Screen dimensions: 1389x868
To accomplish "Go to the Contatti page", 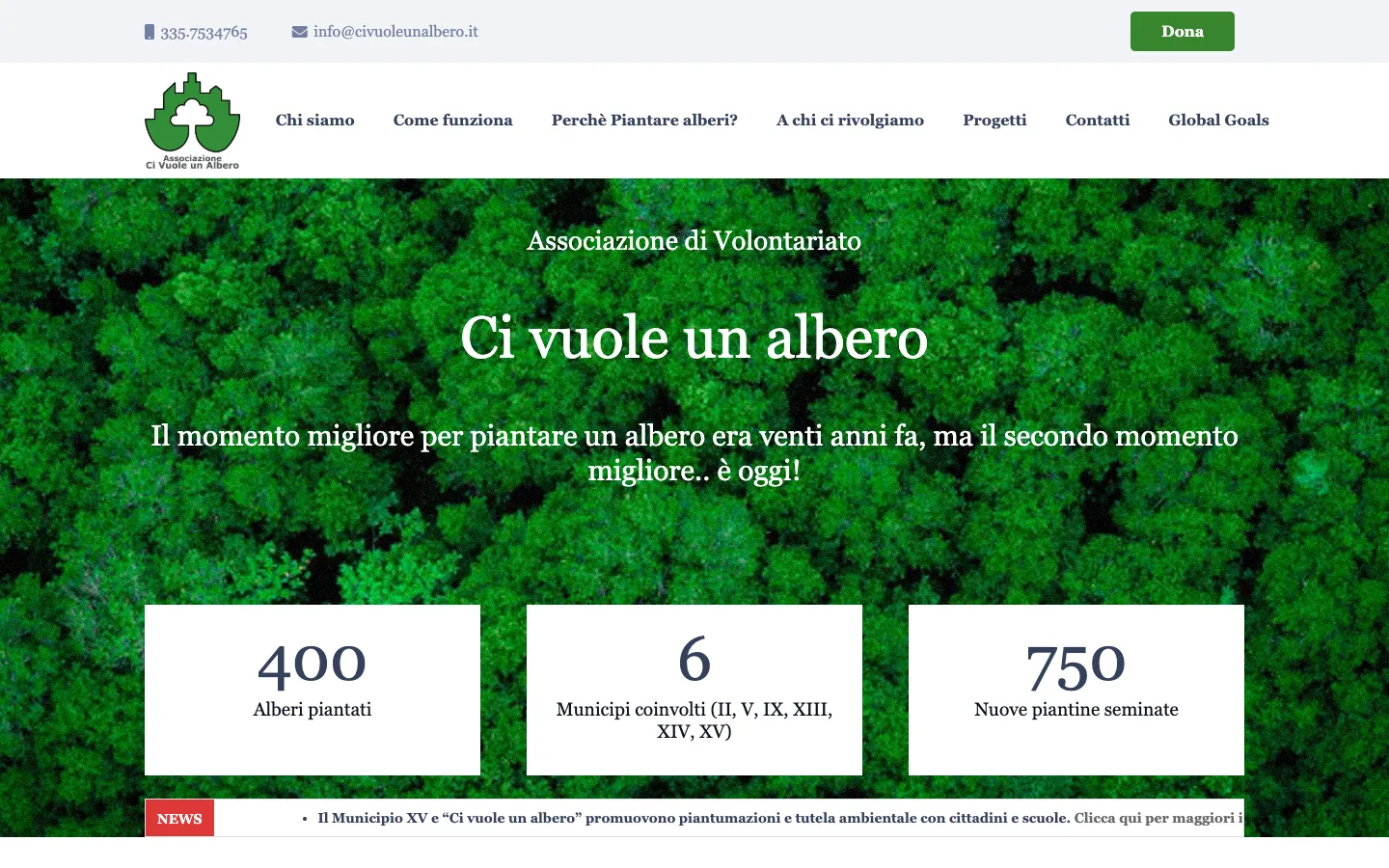I will [x=1098, y=120].
